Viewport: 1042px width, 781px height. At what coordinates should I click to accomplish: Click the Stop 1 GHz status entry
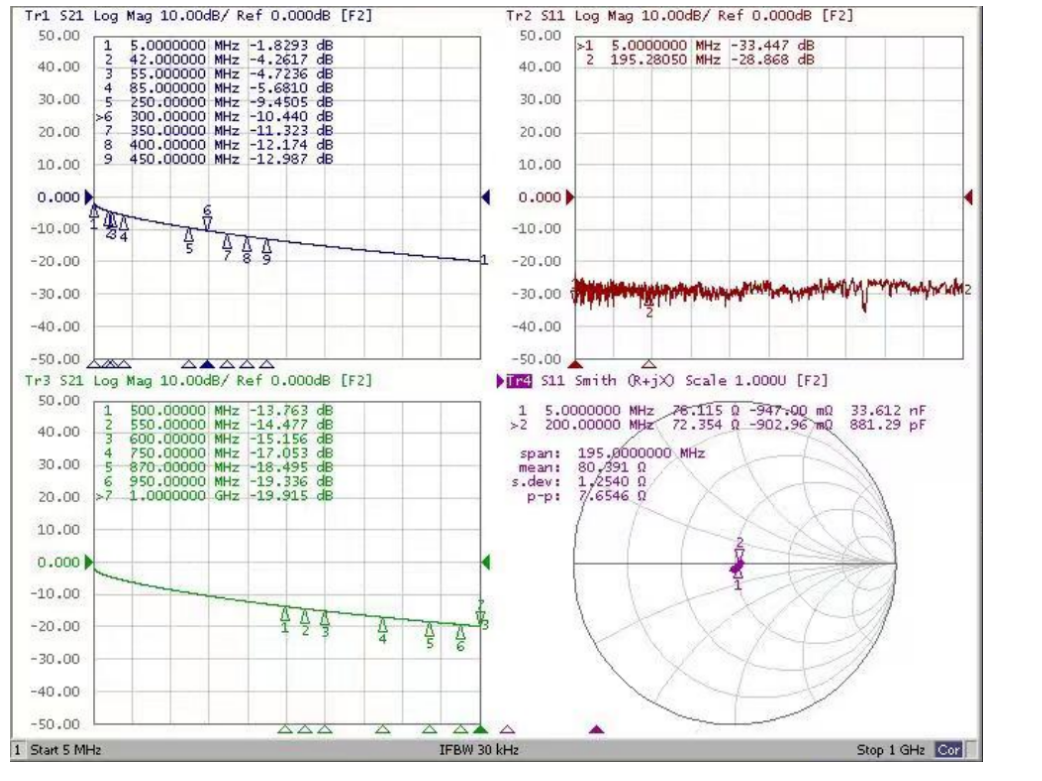pyautogui.click(x=890, y=750)
